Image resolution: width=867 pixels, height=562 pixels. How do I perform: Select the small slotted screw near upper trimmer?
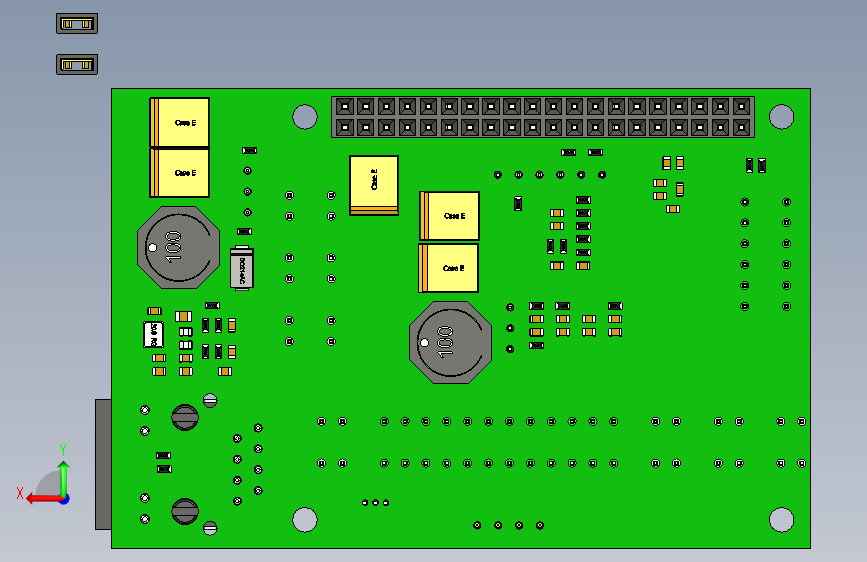210,400
